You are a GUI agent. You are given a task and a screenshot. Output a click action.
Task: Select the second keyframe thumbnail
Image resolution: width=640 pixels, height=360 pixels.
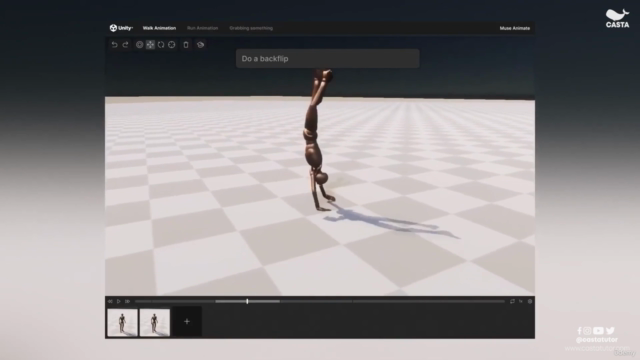[155, 322]
